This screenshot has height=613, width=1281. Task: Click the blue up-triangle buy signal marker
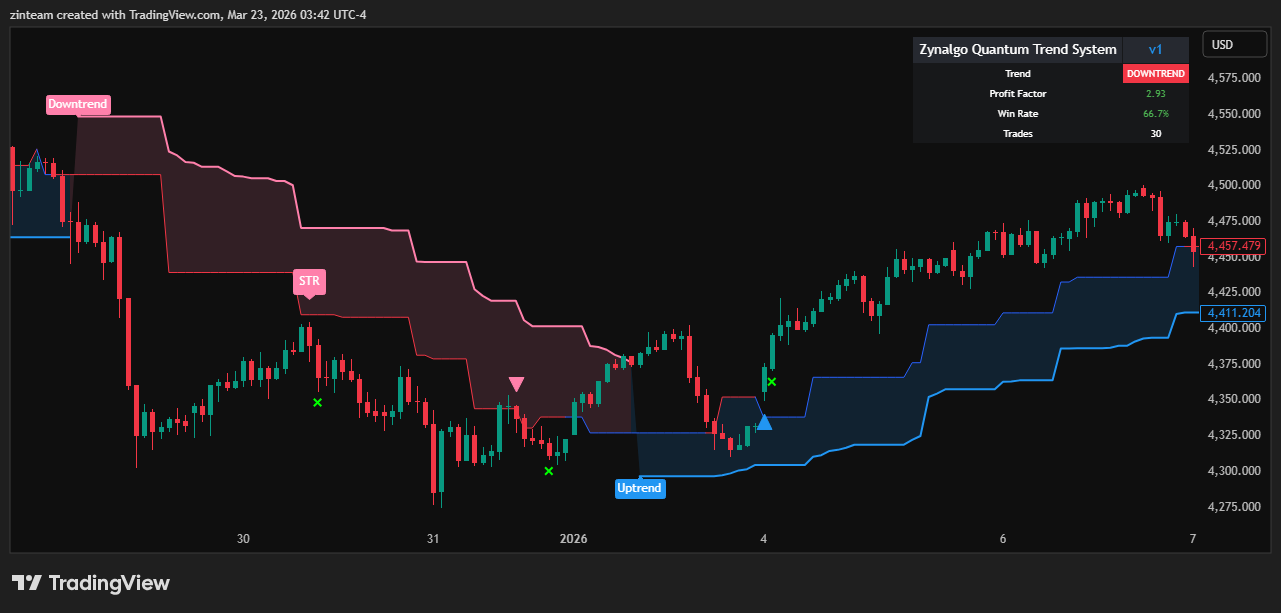coord(764,422)
